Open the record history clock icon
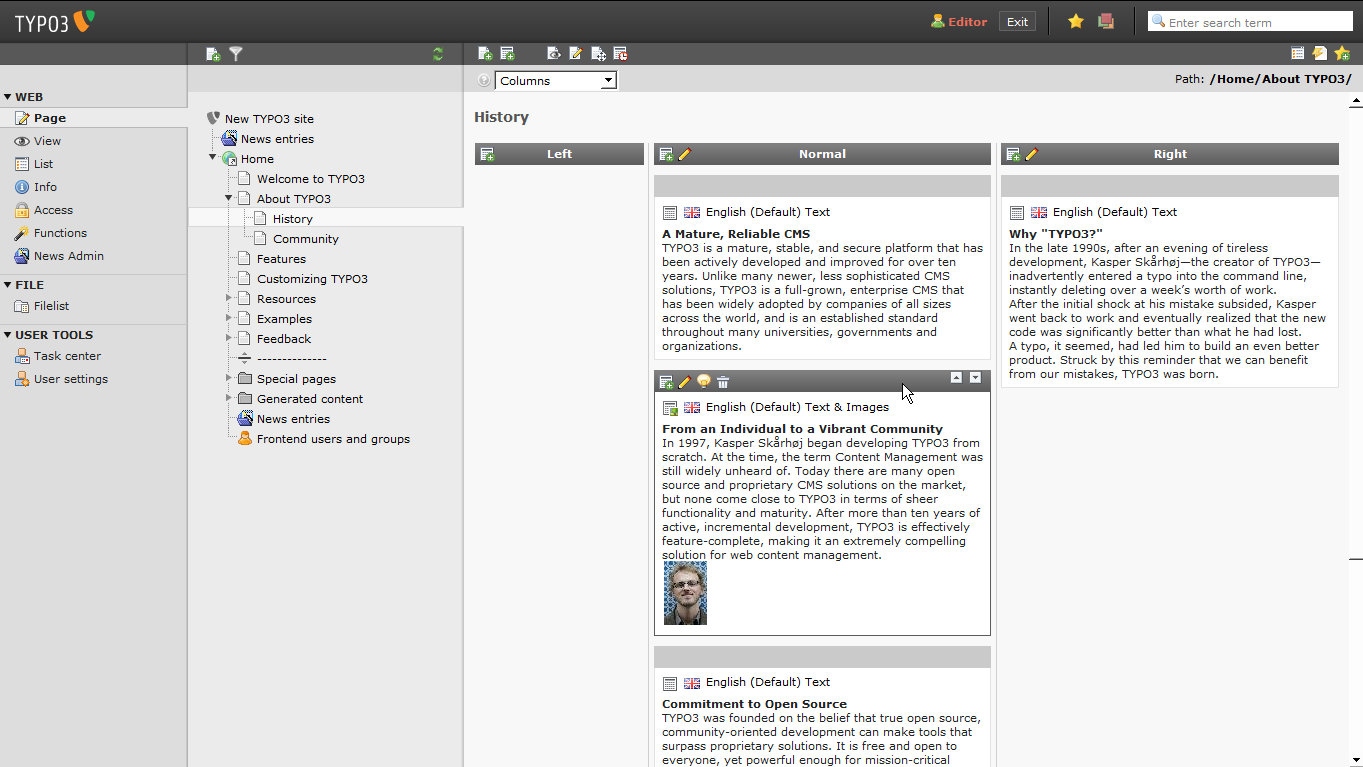 620,54
